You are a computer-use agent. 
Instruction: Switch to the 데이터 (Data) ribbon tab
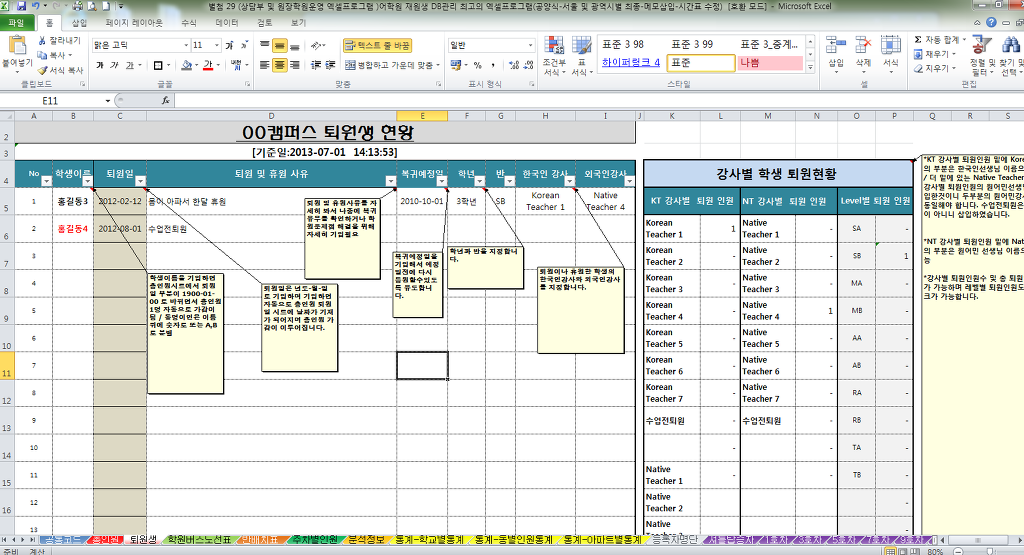point(227,22)
